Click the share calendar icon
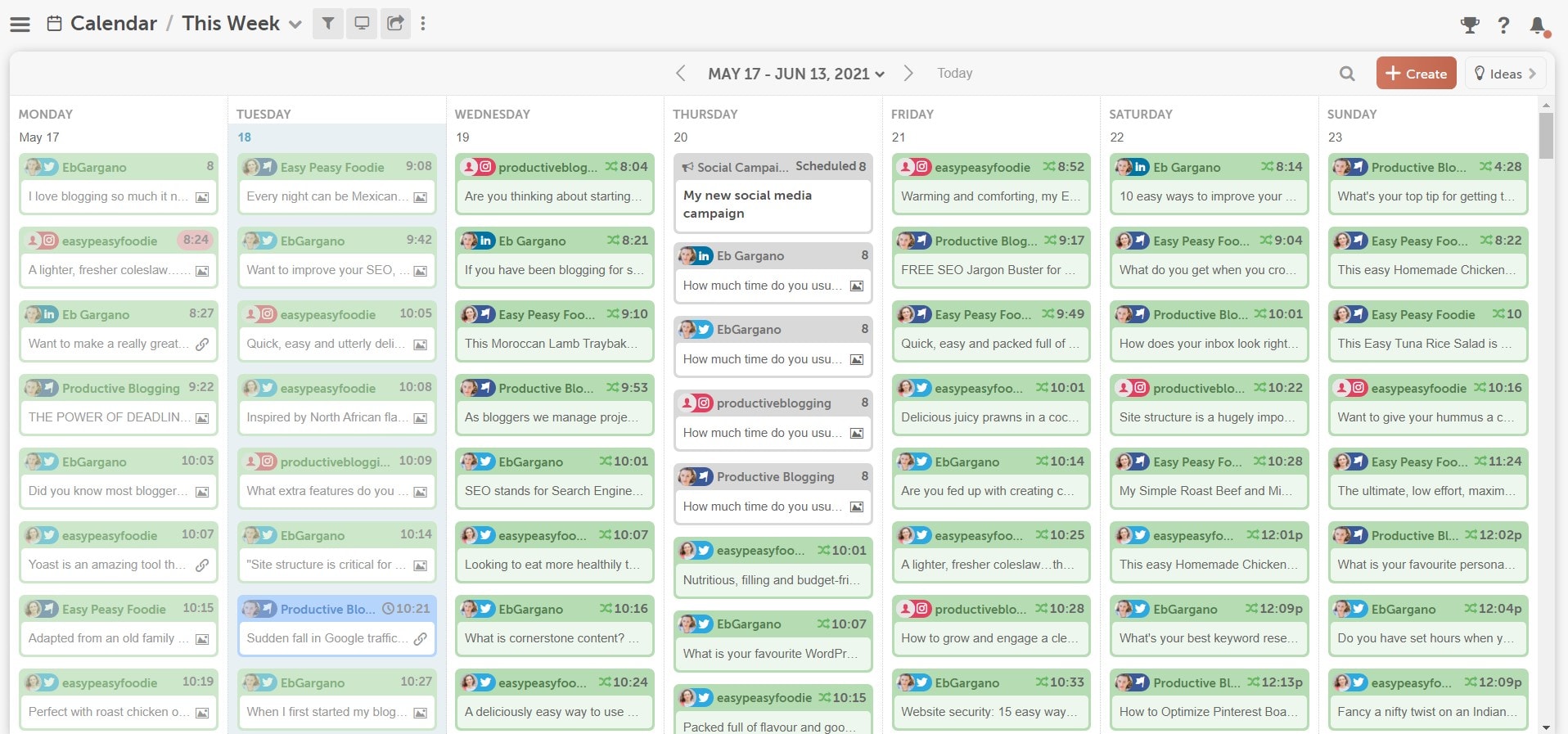1568x734 pixels. pyautogui.click(x=395, y=24)
